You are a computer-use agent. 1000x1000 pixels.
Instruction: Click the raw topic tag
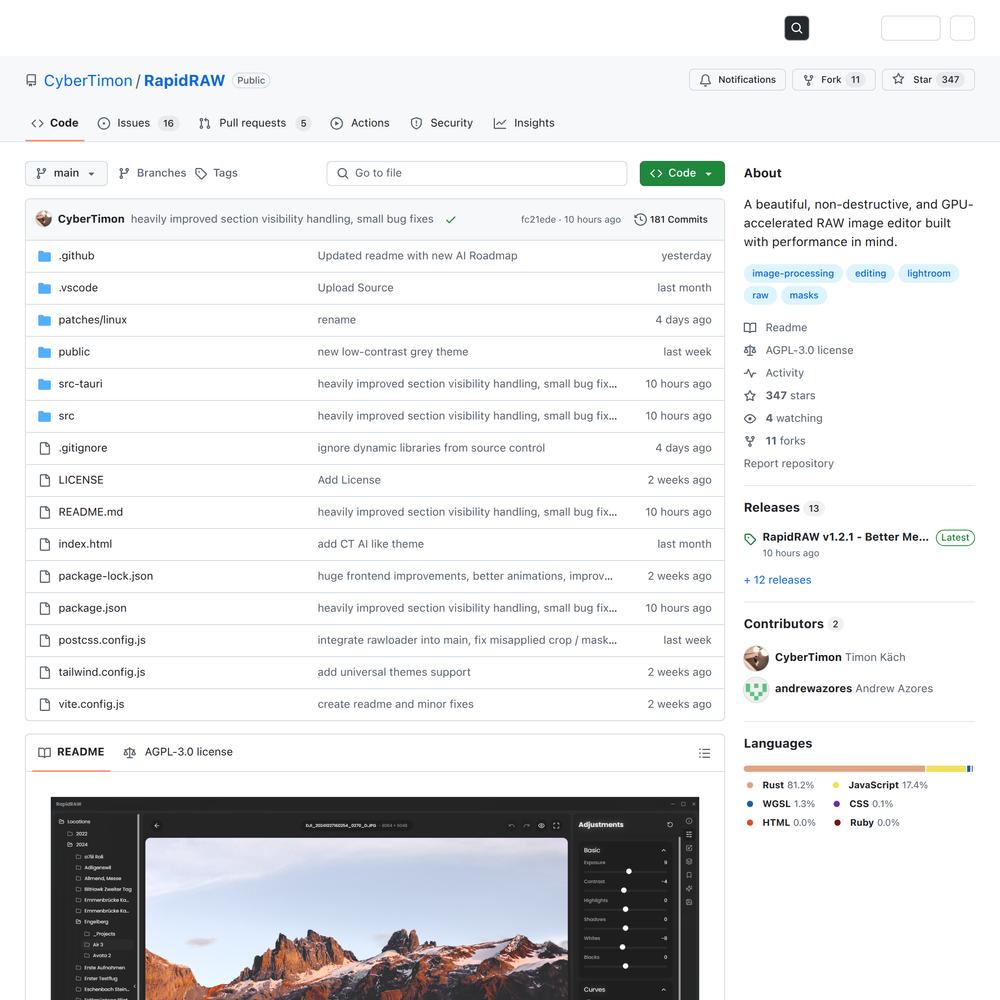(760, 295)
